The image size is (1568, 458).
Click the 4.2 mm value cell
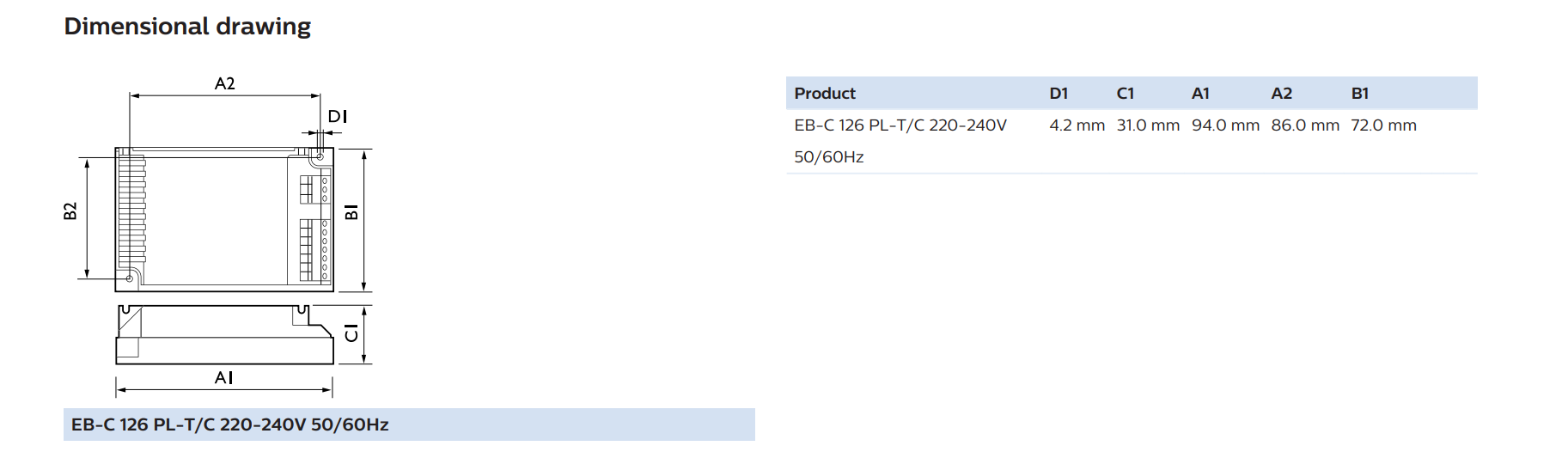click(x=1077, y=125)
